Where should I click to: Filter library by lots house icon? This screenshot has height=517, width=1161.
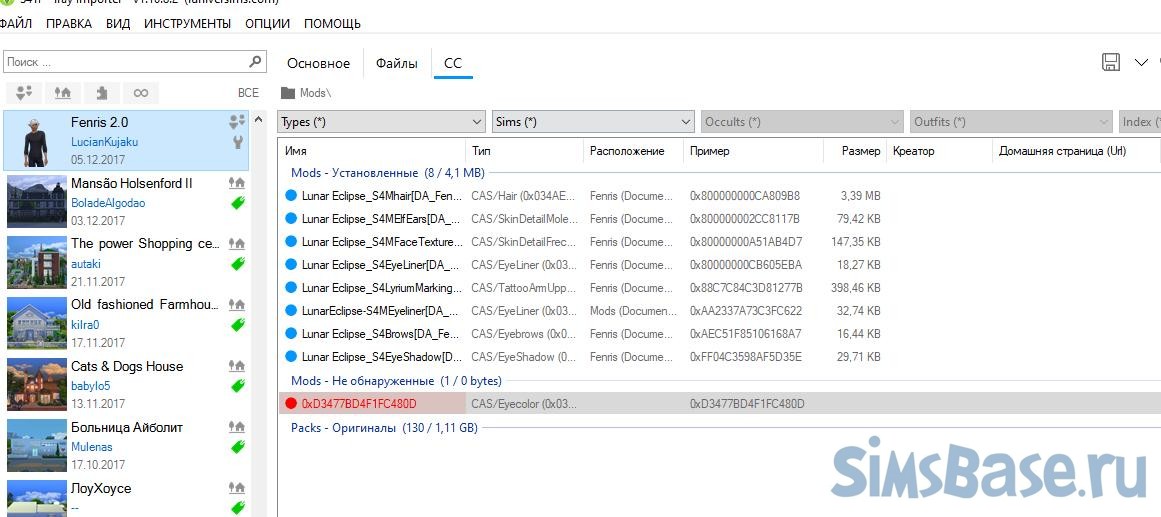tap(63, 93)
